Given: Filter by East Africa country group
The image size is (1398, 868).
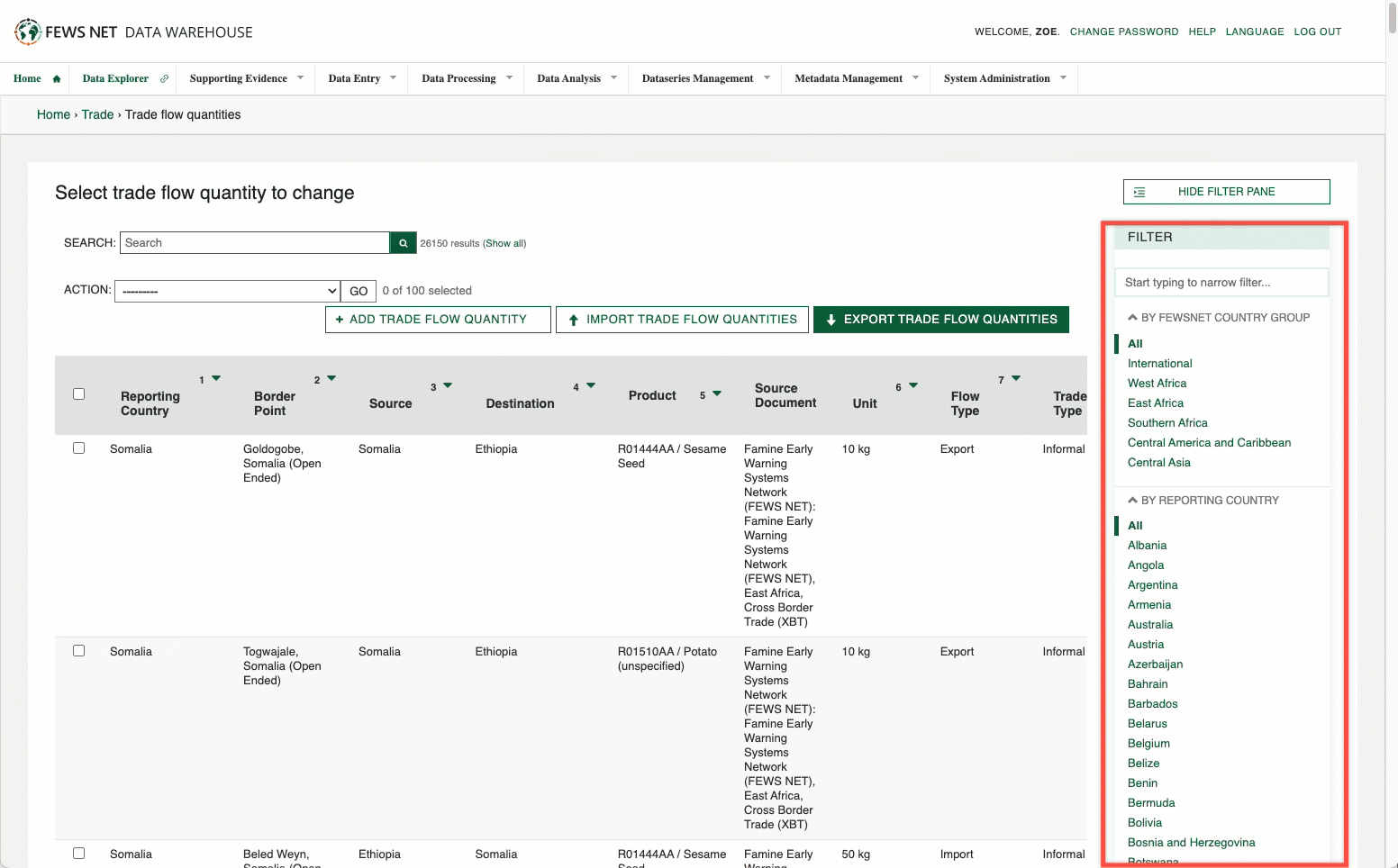Looking at the screenshot, I should [x=1156, y=403].
